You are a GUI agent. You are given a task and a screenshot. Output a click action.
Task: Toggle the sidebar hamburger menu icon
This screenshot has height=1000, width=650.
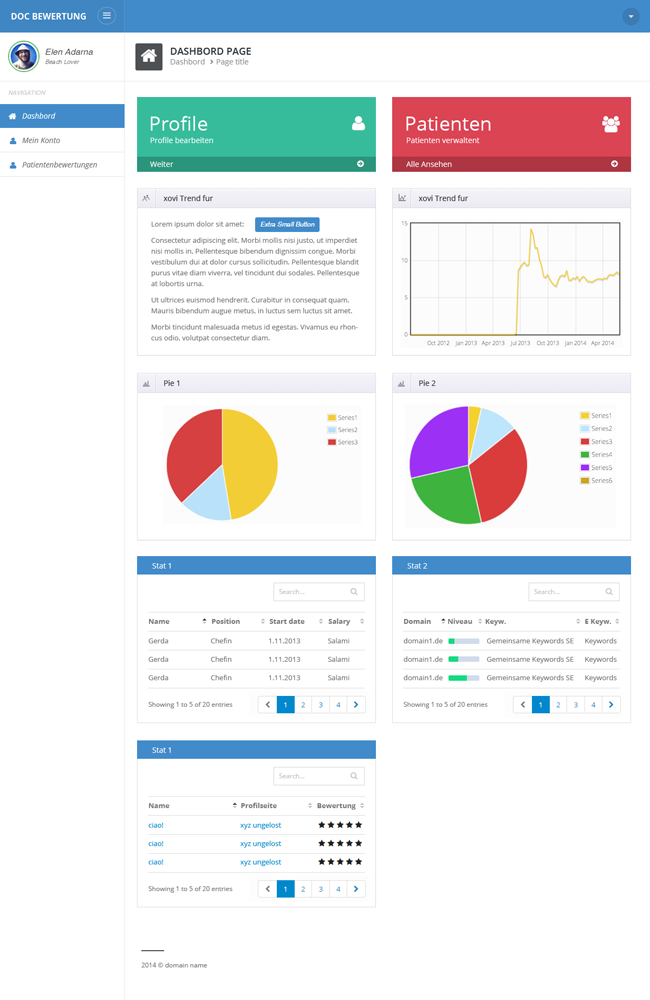[107, 15]
